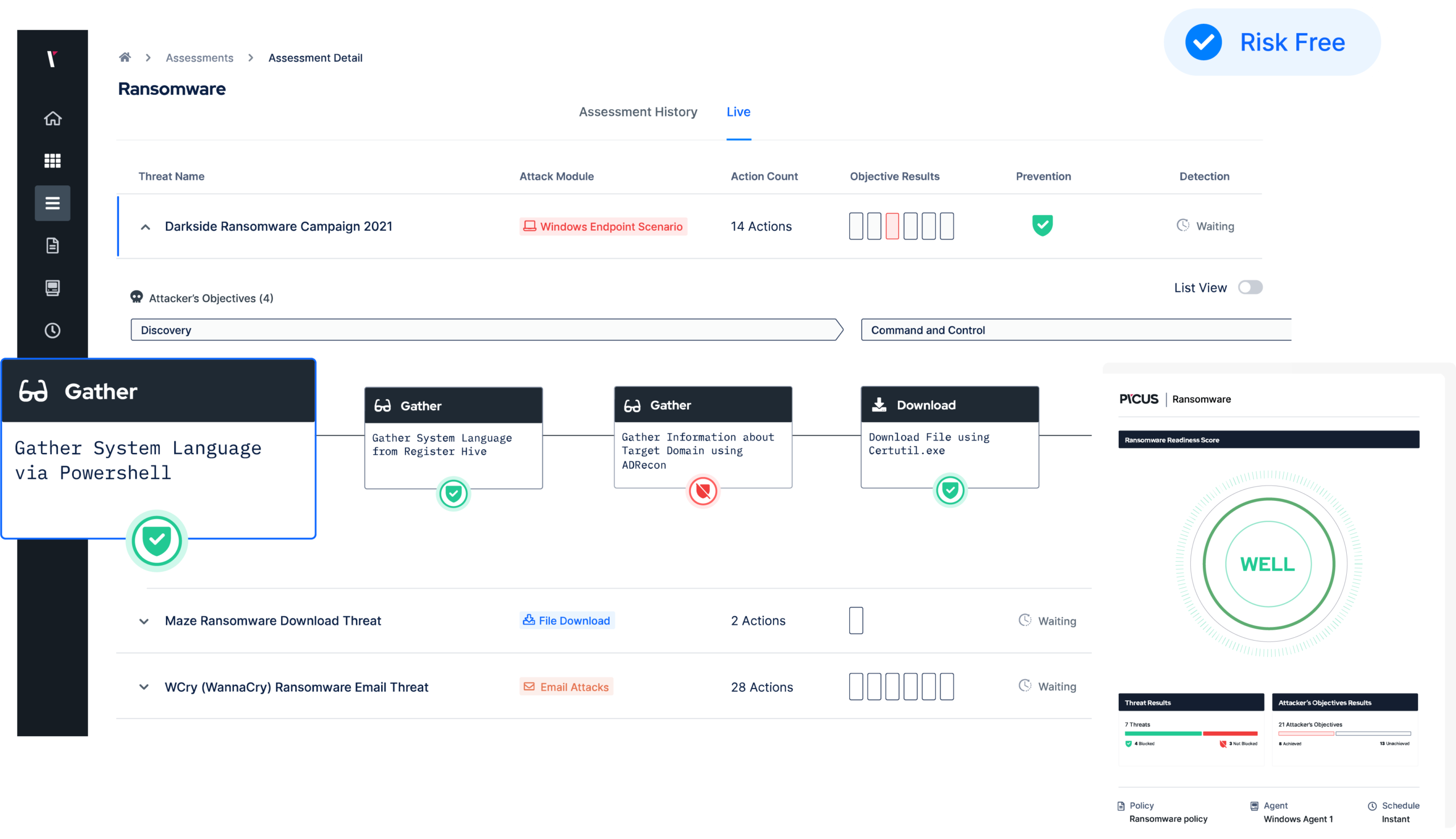Click green shield under Certutil Download card
This screenshot has height=839, width=1456.
click(950, 491)
